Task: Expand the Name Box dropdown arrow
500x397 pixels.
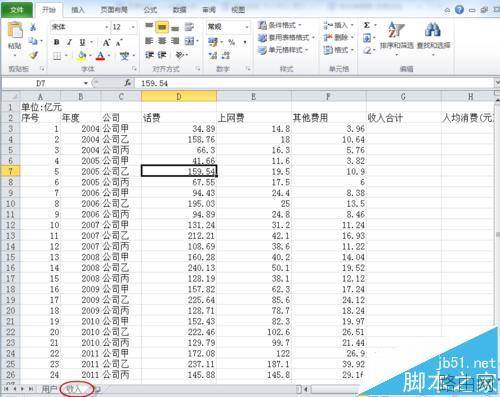Action: [86, 83]
